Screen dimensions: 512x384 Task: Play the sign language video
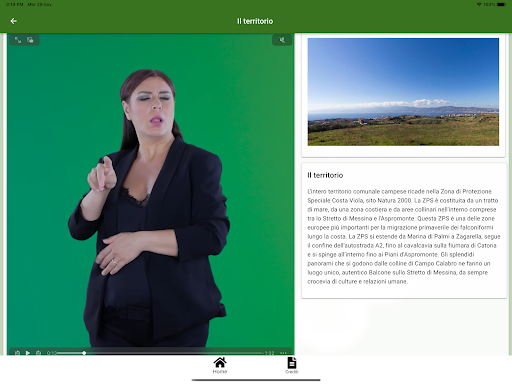pyautogui.click(x=28, y=353)
